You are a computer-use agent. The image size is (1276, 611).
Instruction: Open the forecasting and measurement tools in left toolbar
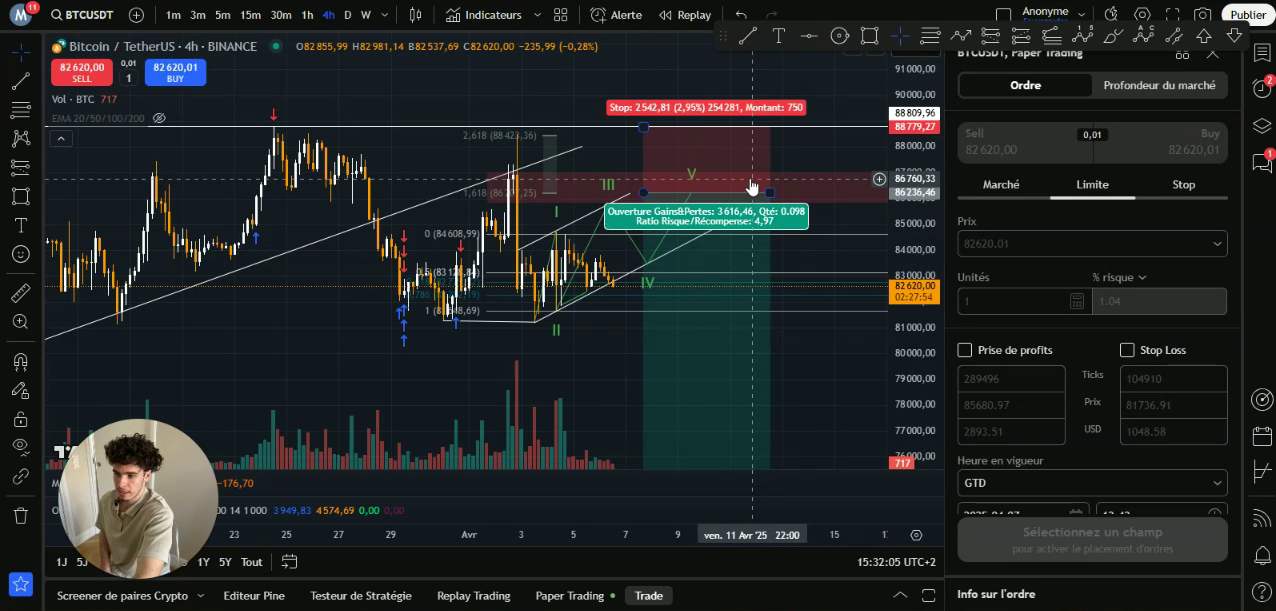[x=20, y=167]
